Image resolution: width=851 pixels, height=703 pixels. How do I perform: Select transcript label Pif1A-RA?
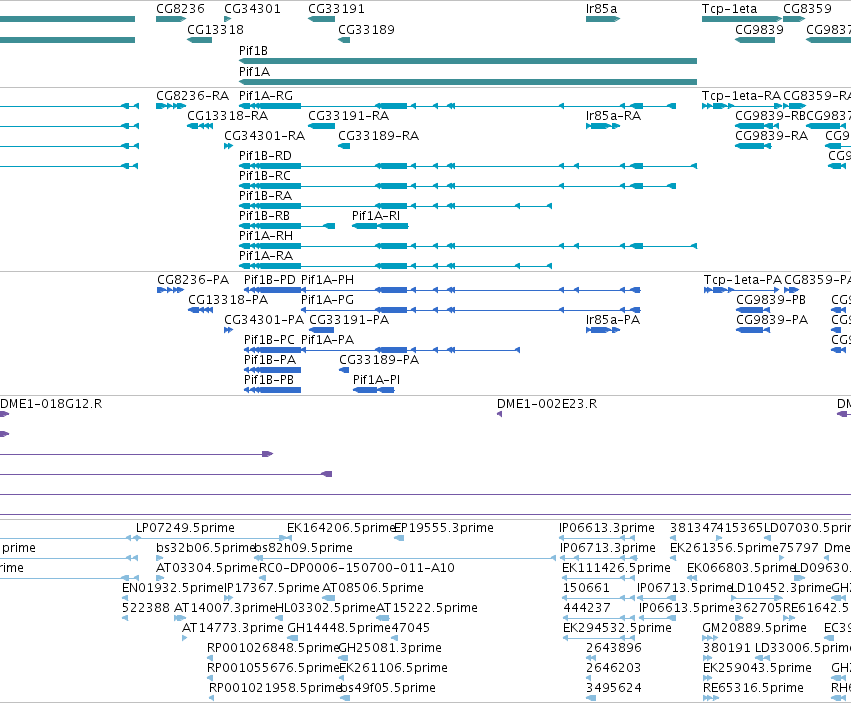(x=266, y=256)
